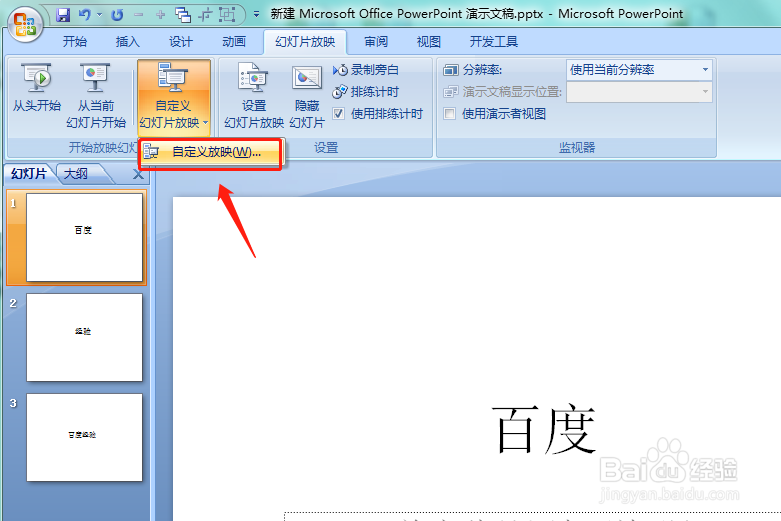Open 设置幻灯片放映 dialog
The width and height of the screenshot is (781, 521).
coord(254,95)
